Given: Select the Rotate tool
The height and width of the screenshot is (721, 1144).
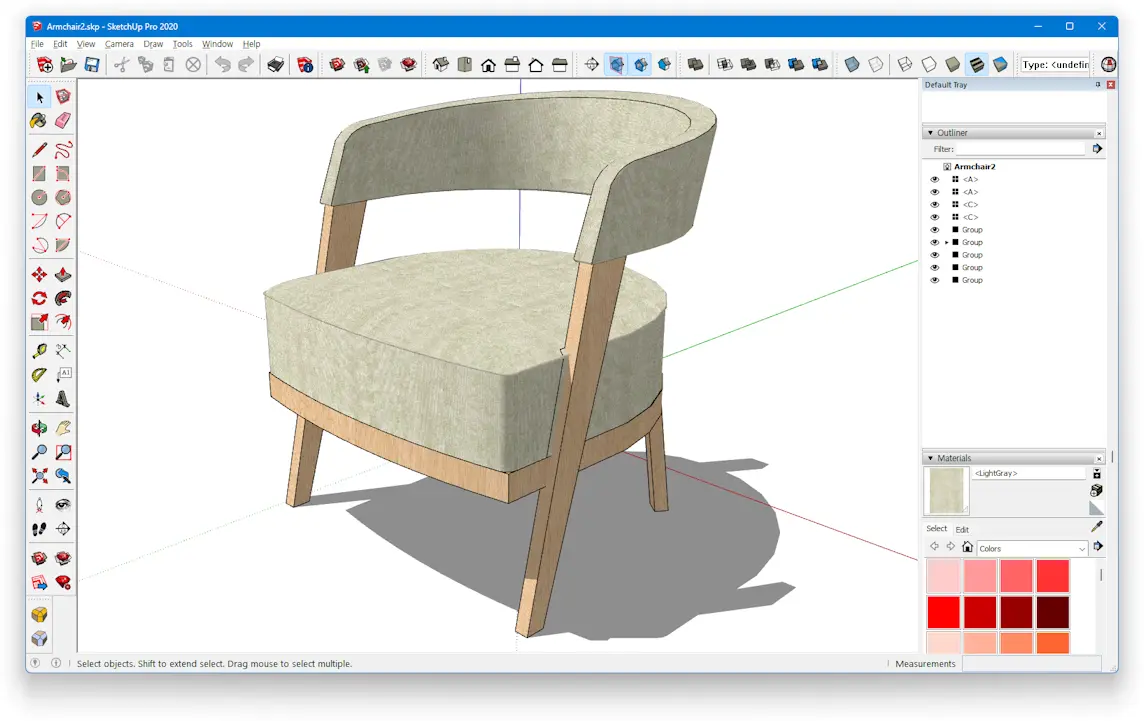Looking at the screenshot, I should 39,298.
